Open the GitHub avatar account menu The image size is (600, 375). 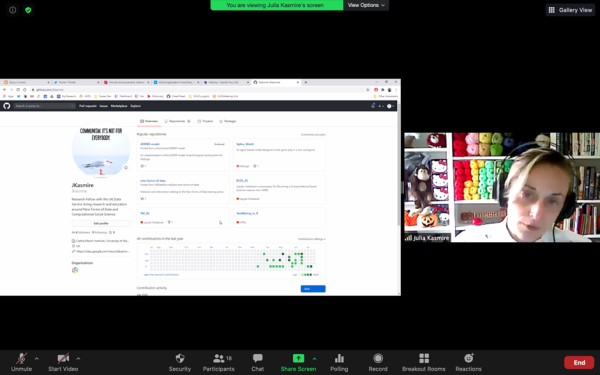390,106
